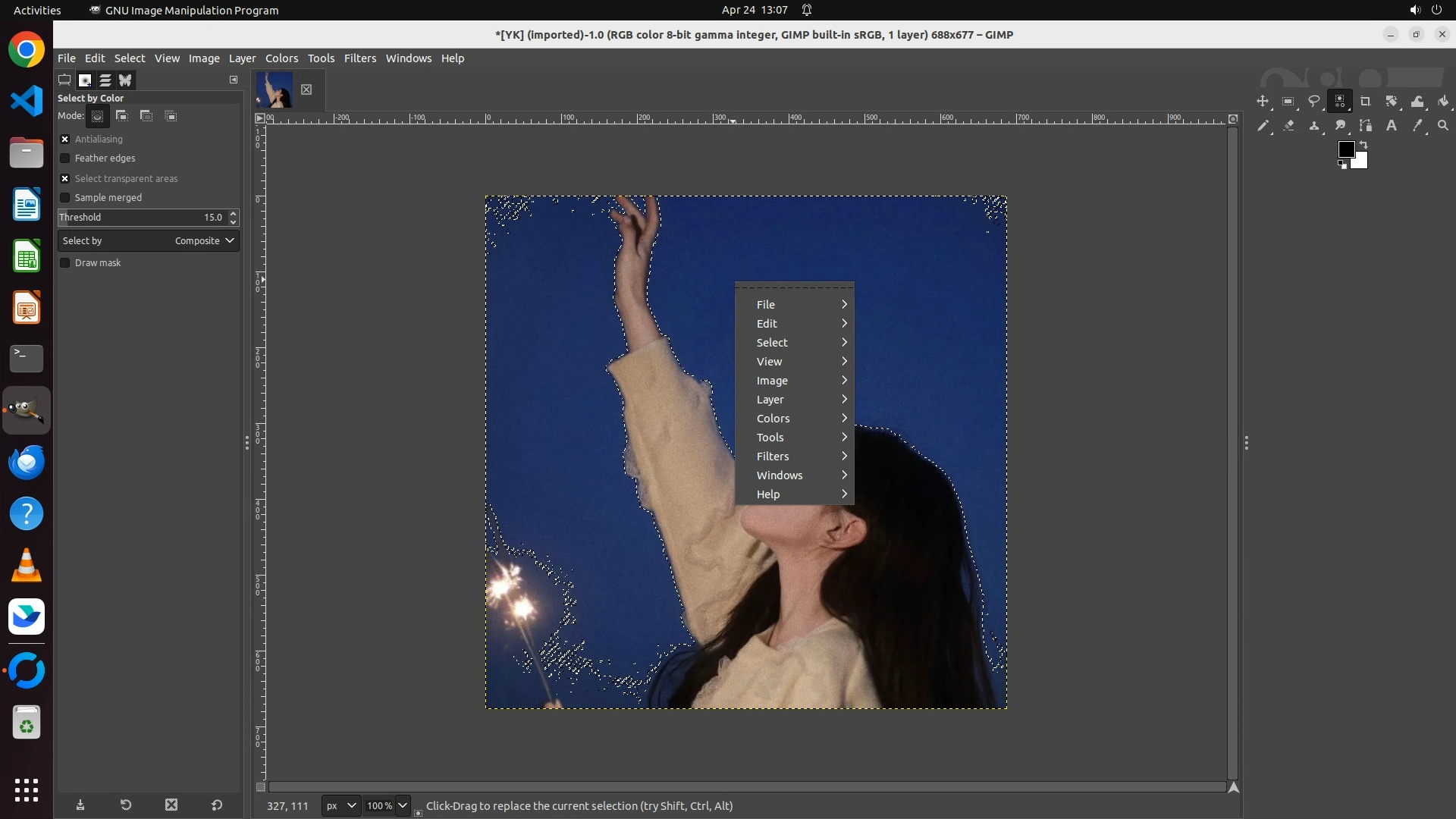
Task: Select the Color Picker eyedropper tool
Action: 1417,126
